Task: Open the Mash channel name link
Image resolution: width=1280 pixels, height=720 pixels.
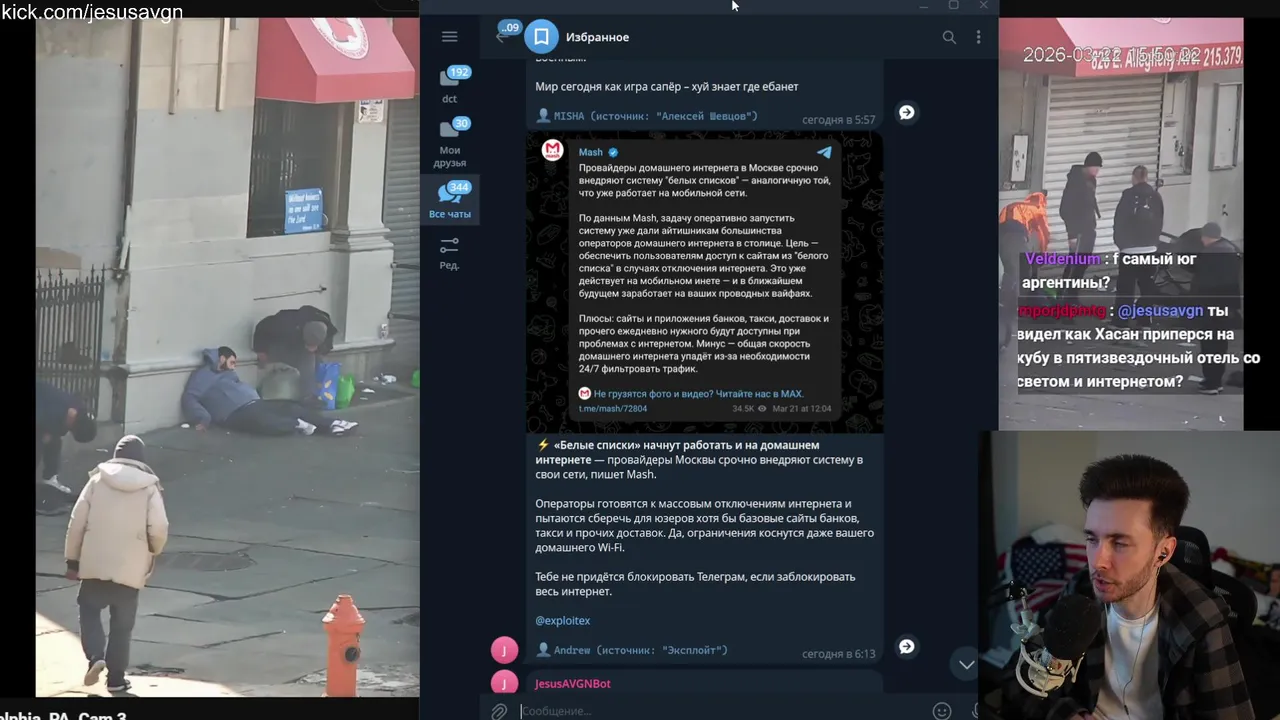Action: [x=590, y=152]
